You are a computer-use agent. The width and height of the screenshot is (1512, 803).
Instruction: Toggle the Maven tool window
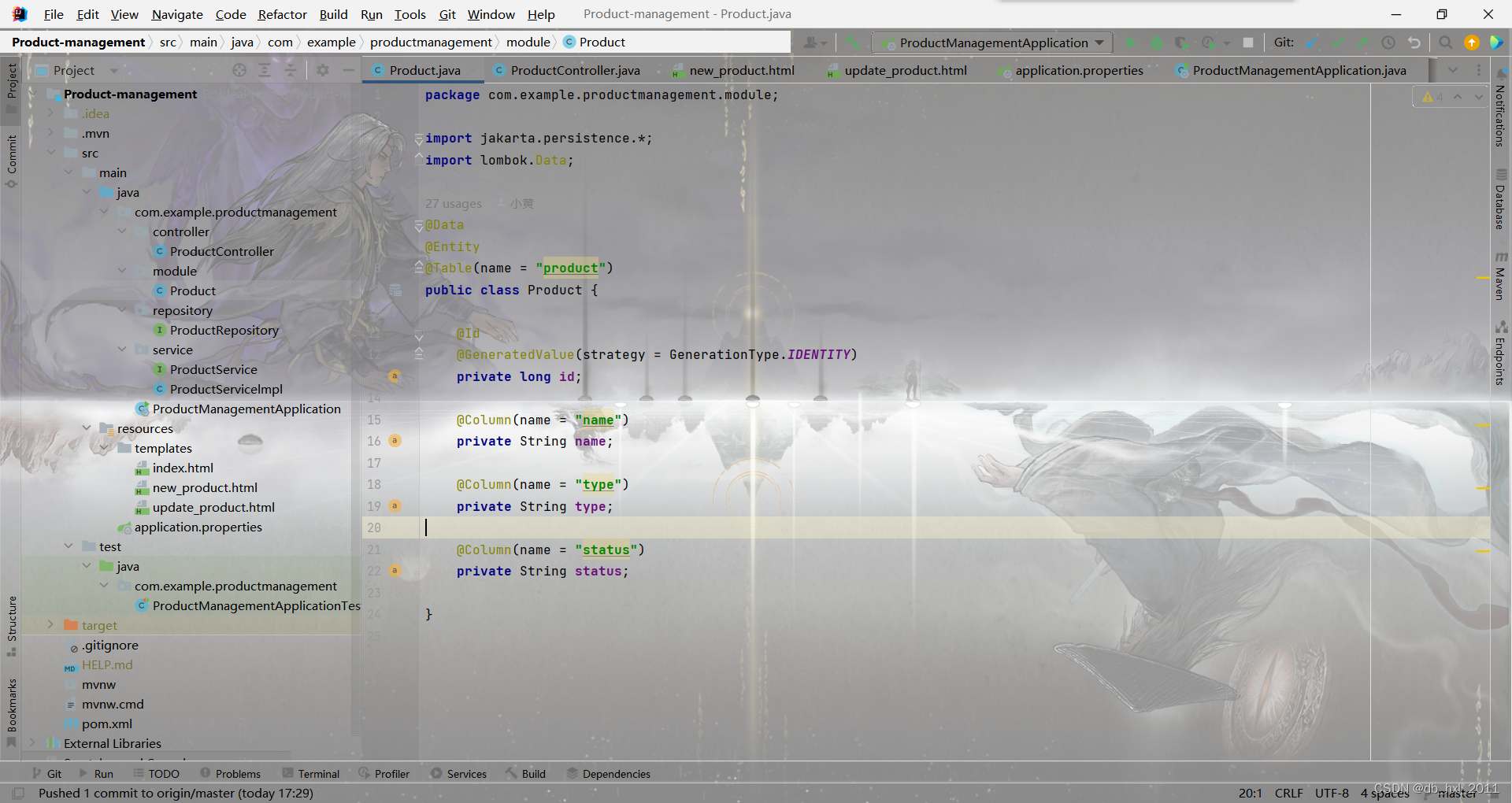(1500, 276)
